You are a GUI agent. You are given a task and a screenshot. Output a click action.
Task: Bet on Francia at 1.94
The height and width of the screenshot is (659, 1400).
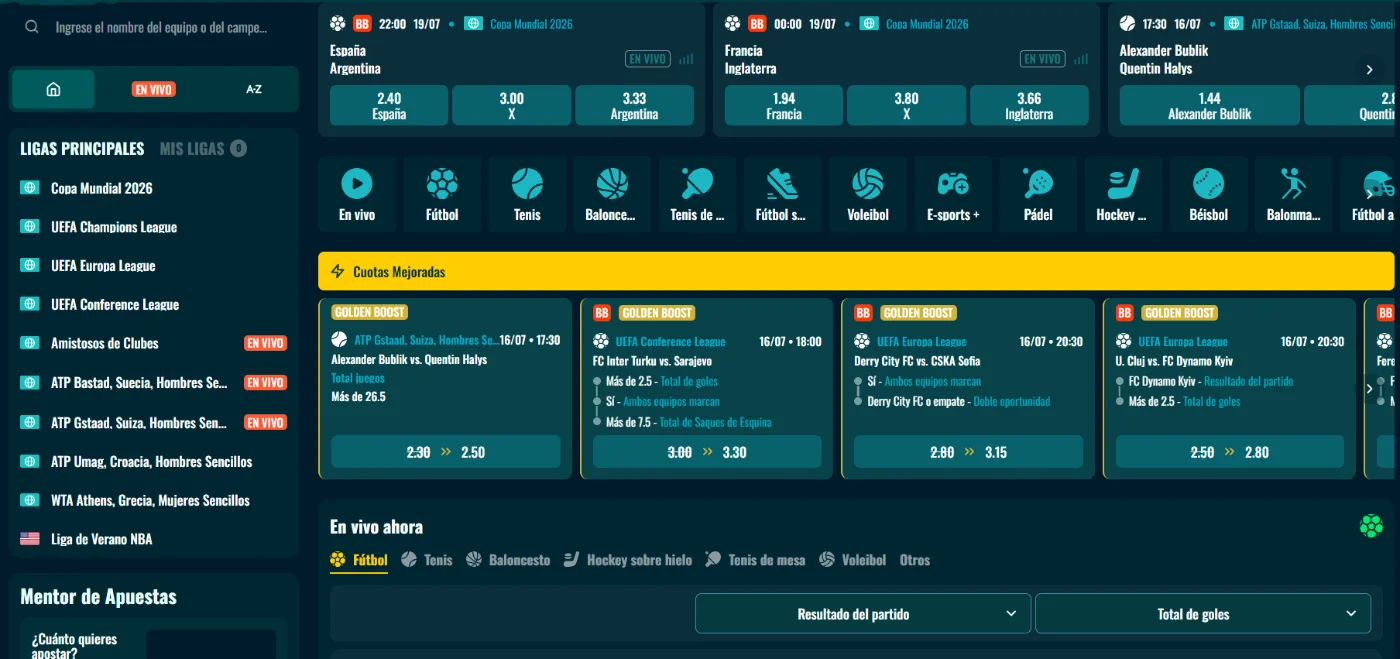click(x=784, y=105)
